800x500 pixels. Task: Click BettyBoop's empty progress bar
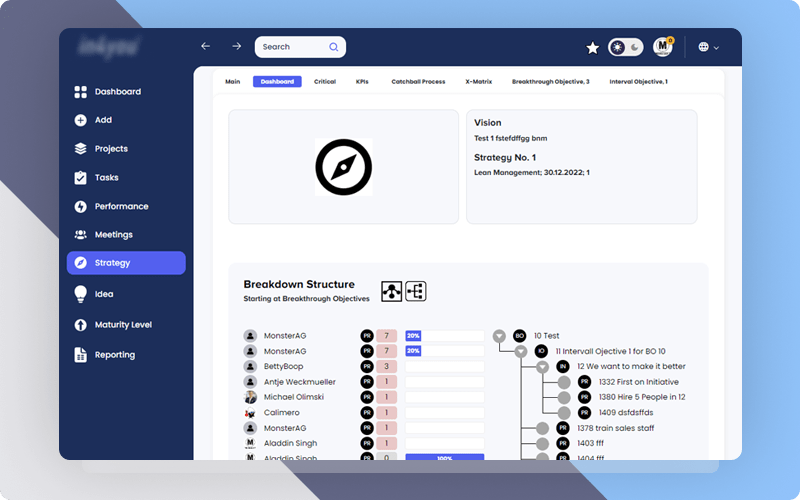(444, 366)
